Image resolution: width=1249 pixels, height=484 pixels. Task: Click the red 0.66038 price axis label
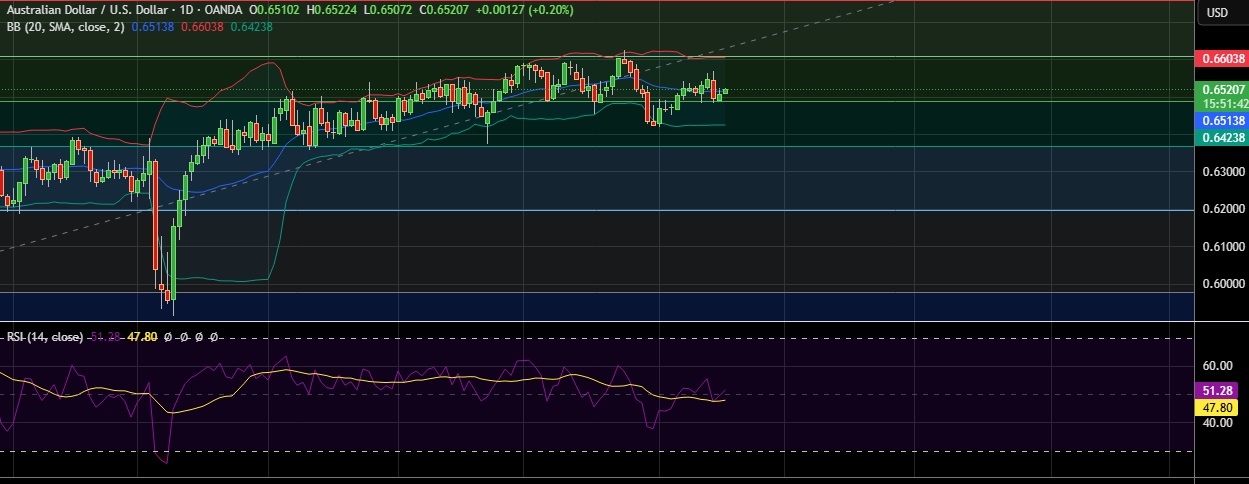click(x=1222, y=59)
